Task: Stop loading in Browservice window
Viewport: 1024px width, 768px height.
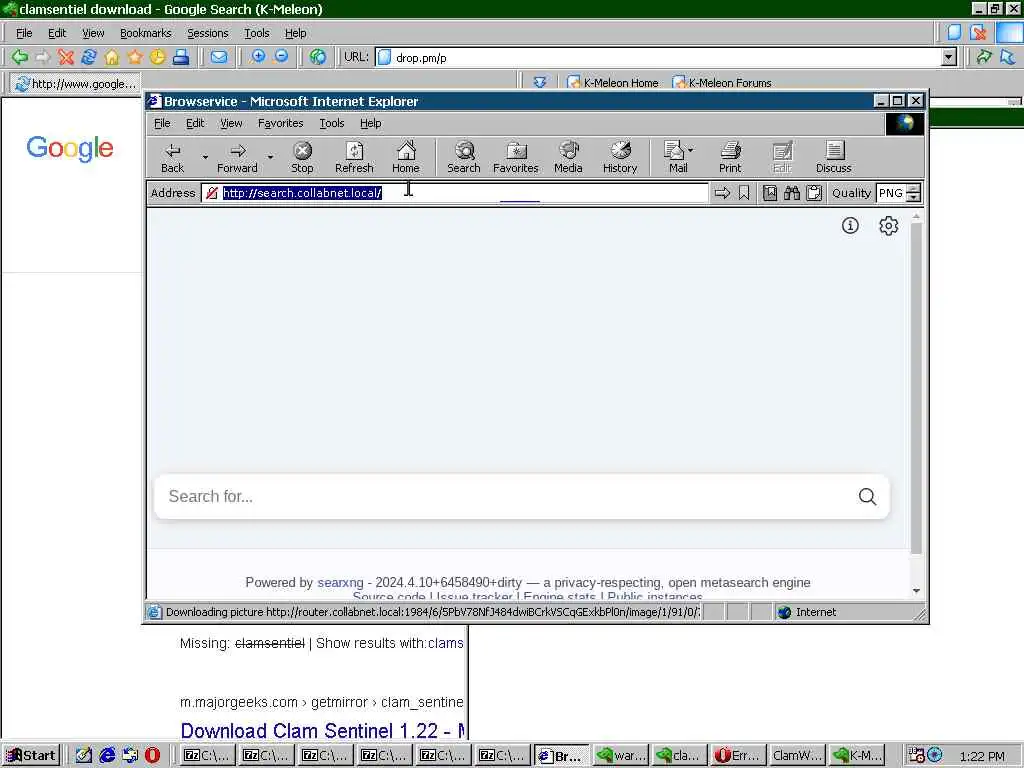Action: 302,158
